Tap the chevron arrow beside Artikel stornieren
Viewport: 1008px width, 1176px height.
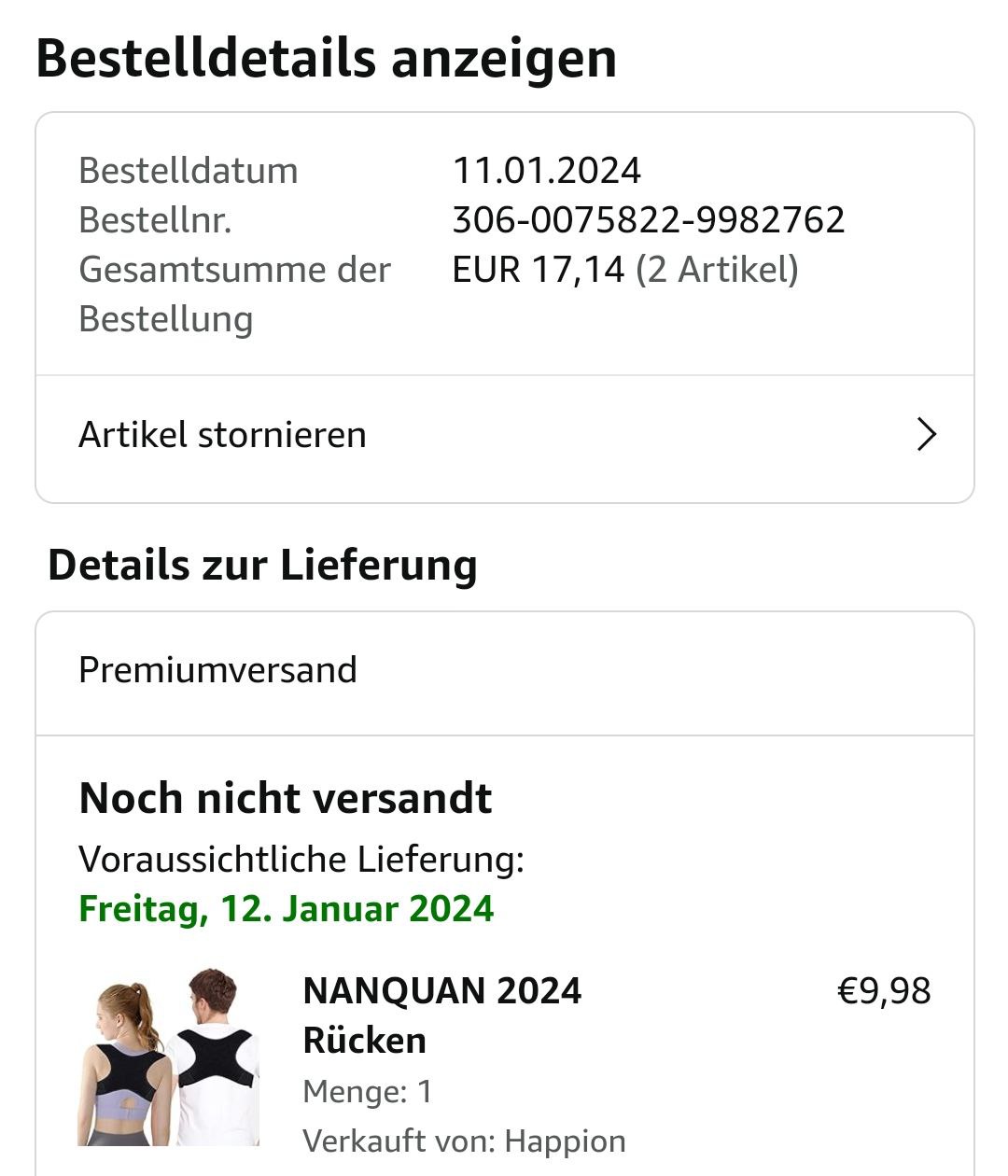tap(926, 435)
